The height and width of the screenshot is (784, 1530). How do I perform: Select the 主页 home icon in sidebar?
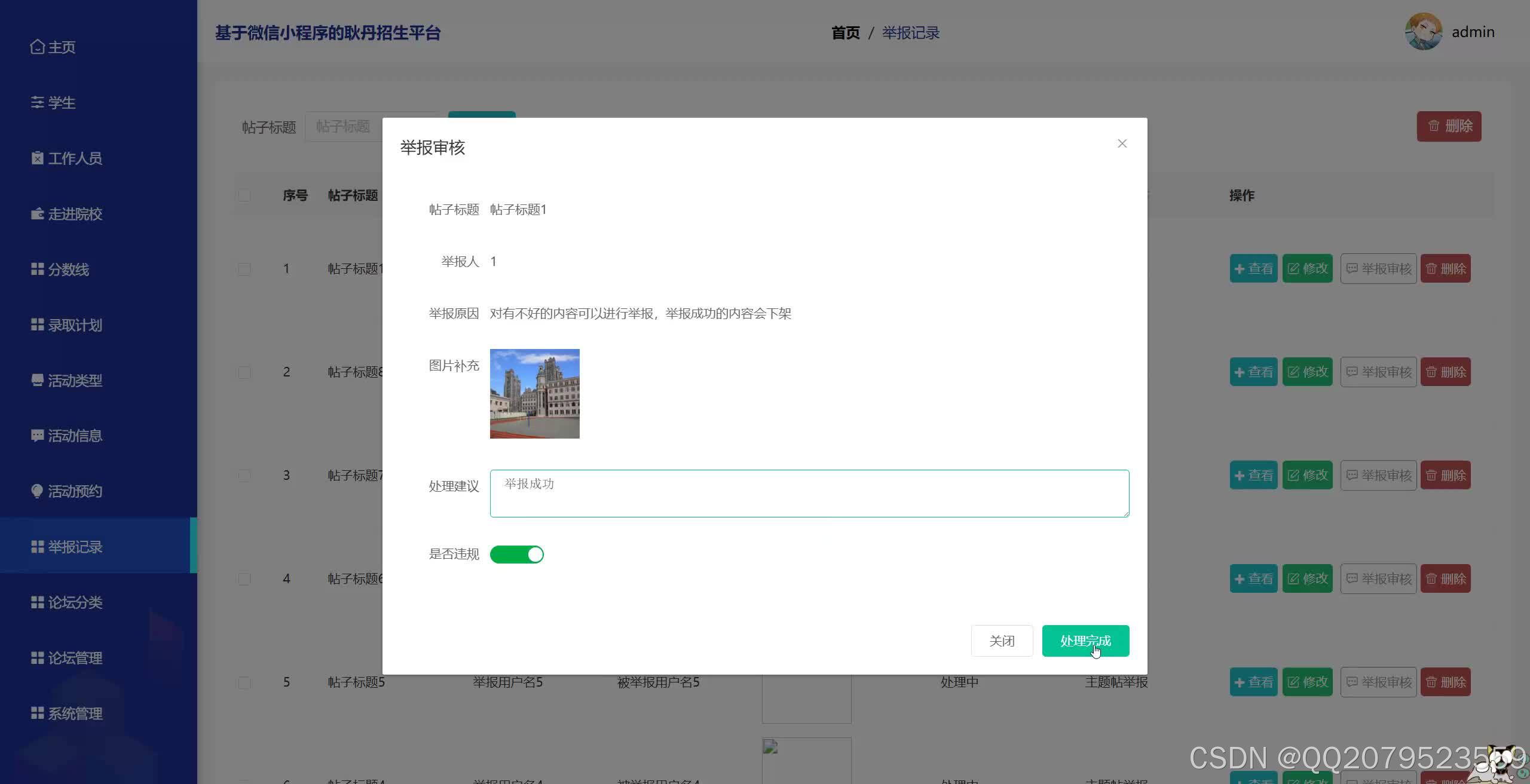37,47
